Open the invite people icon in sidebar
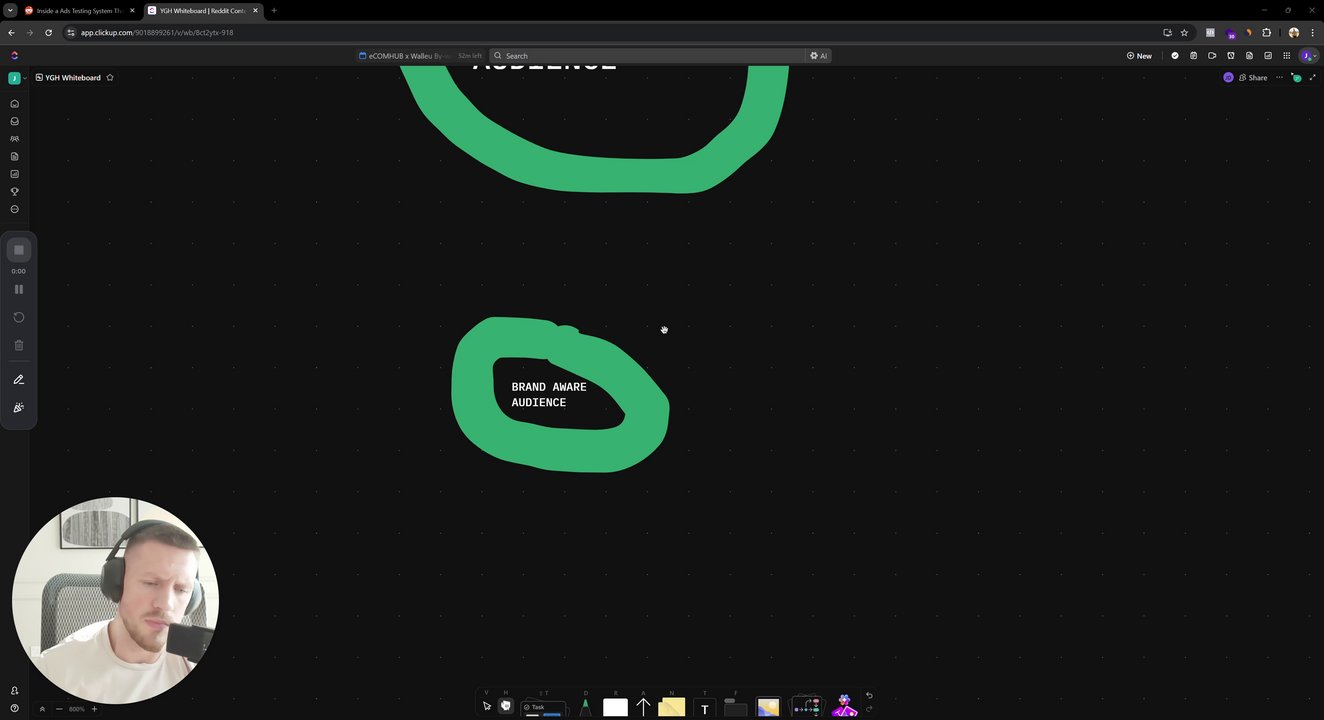The image size is (1324, 720). click(14, 691)
